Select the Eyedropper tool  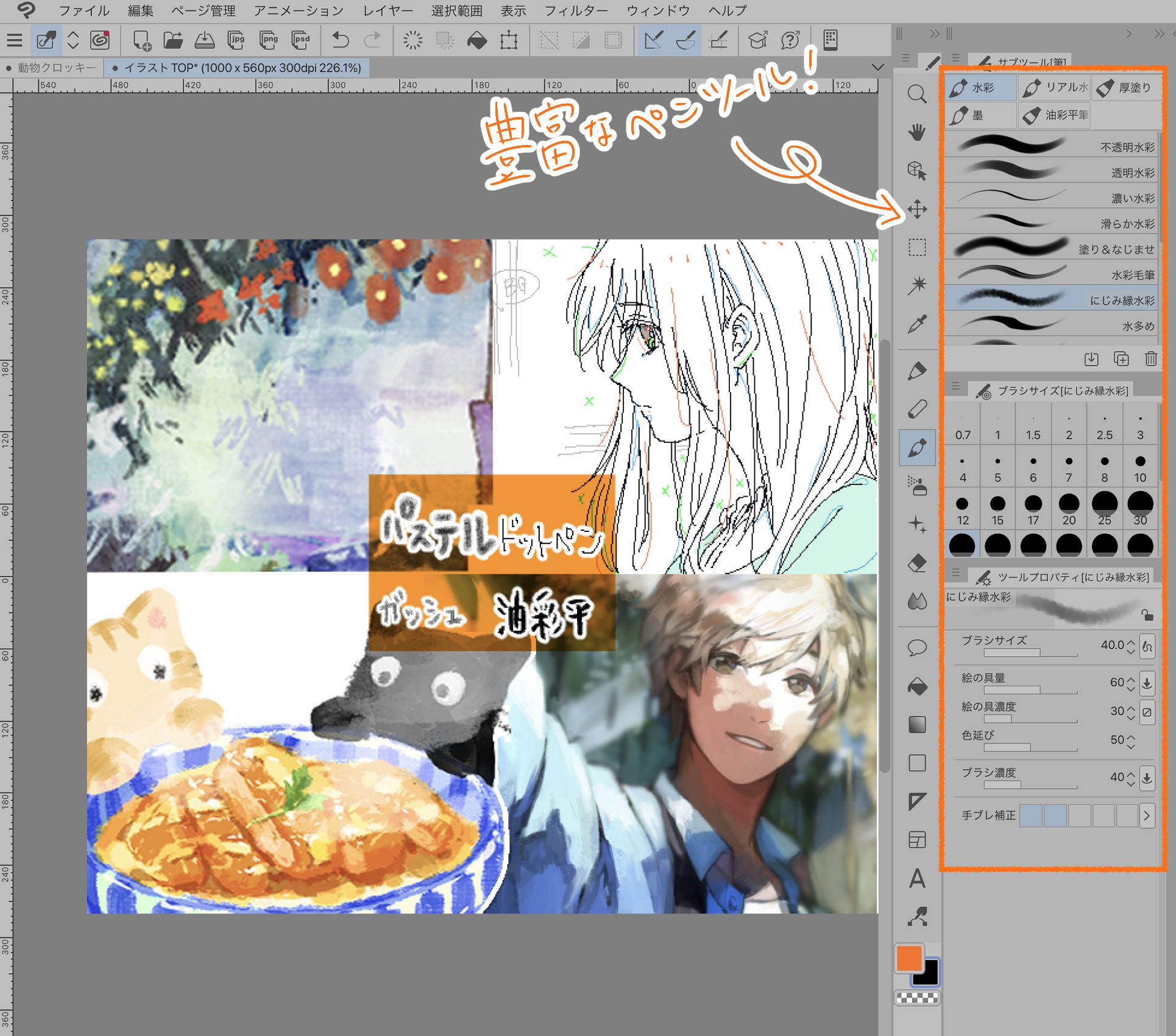pos(916,324)
